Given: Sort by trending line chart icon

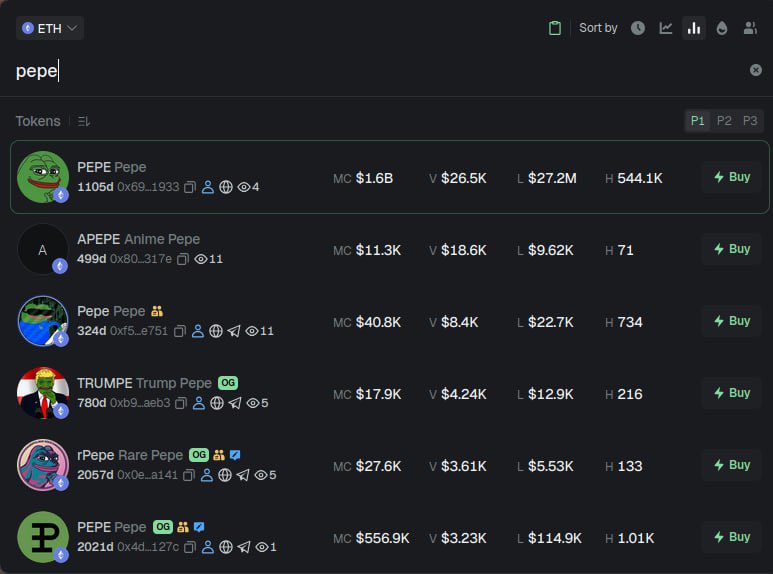Looking at the screenshot, I should click(666, 28).
